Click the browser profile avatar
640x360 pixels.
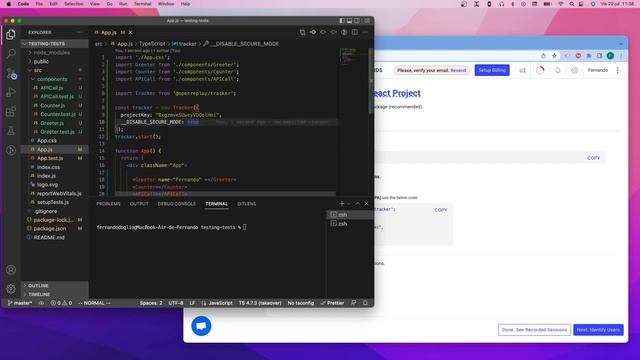(610, 56)
